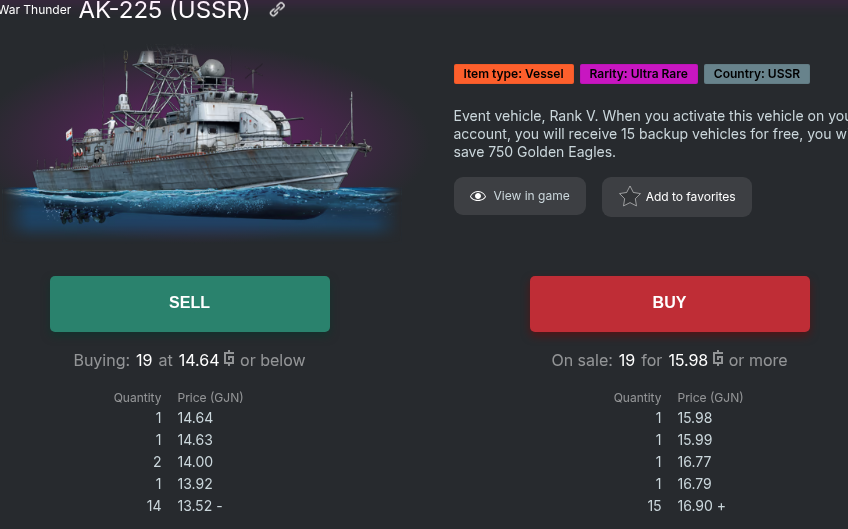Select the Rarity: Ultra Rare tag
The image size is (848, 529).
click(638, 74)
